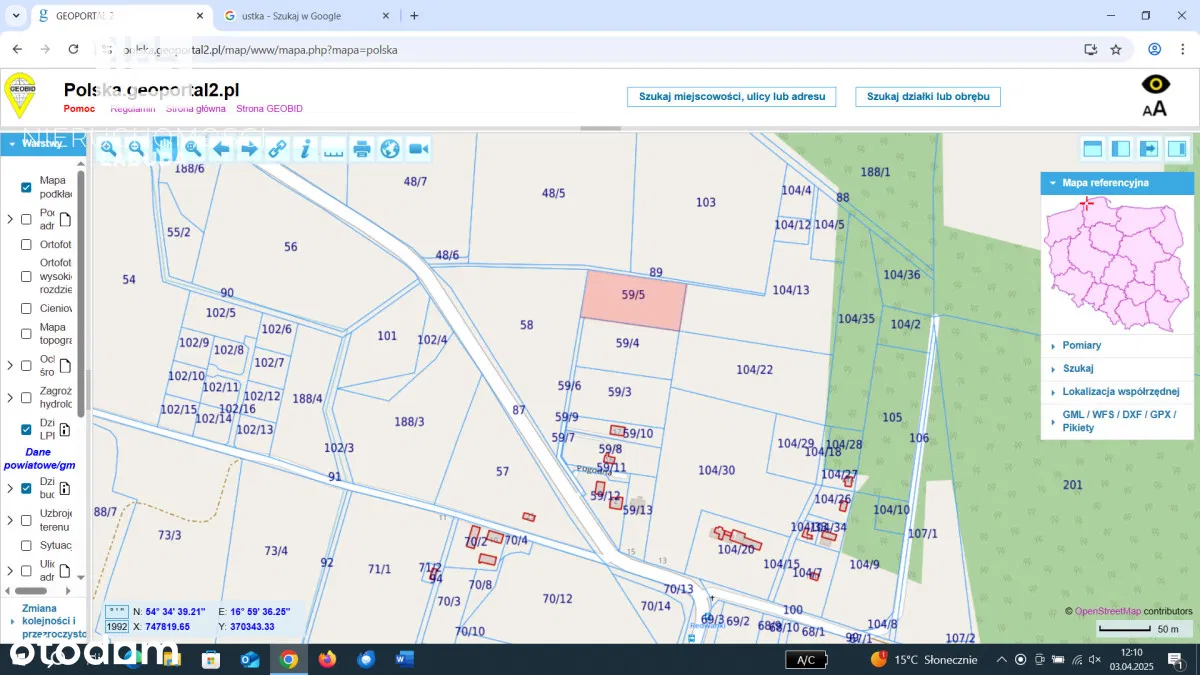The image size is (1200, 675).
Task: Select the info identify tool
Action: tap(305, 149)
